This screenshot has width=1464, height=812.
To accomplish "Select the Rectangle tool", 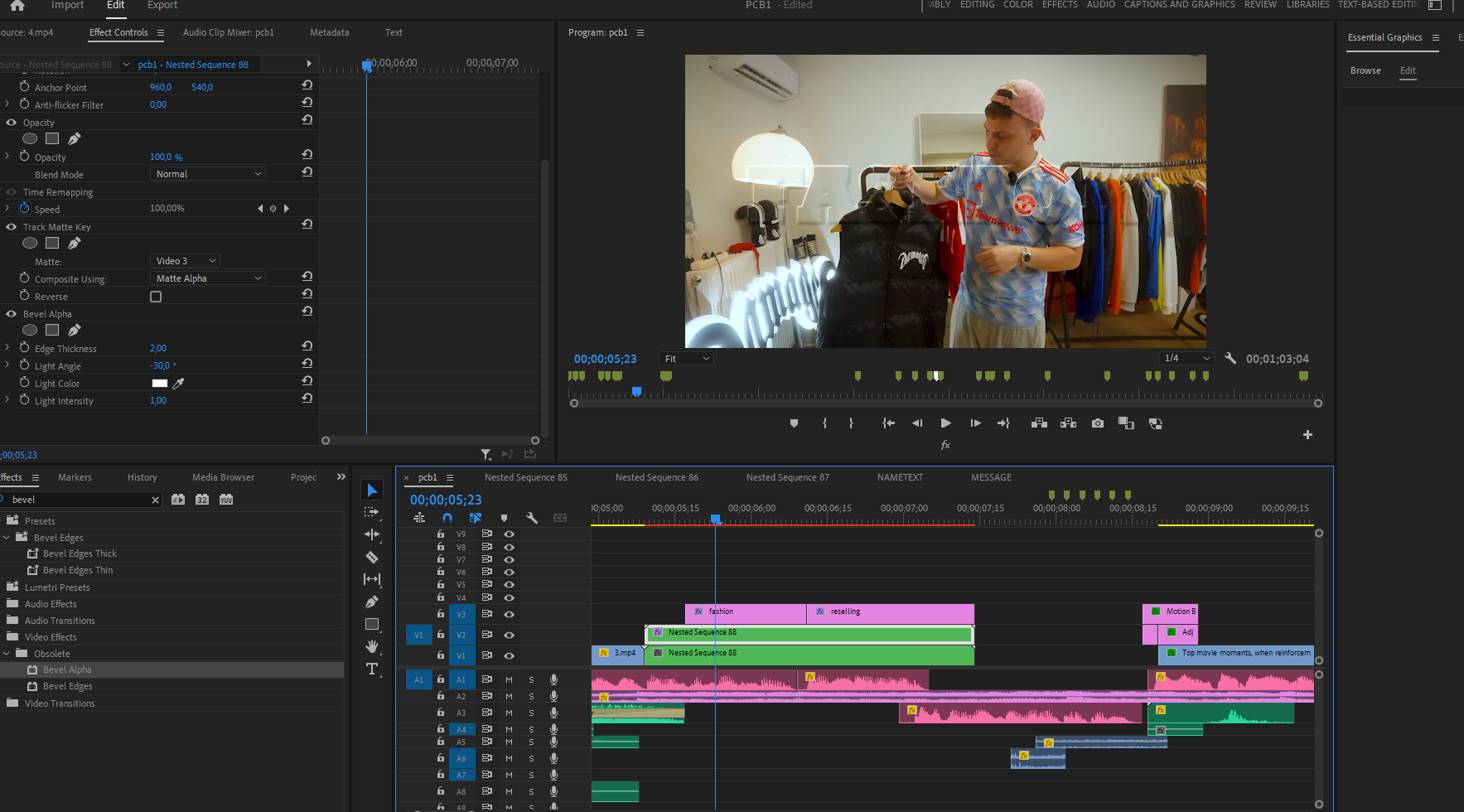I will click(372, 624).
